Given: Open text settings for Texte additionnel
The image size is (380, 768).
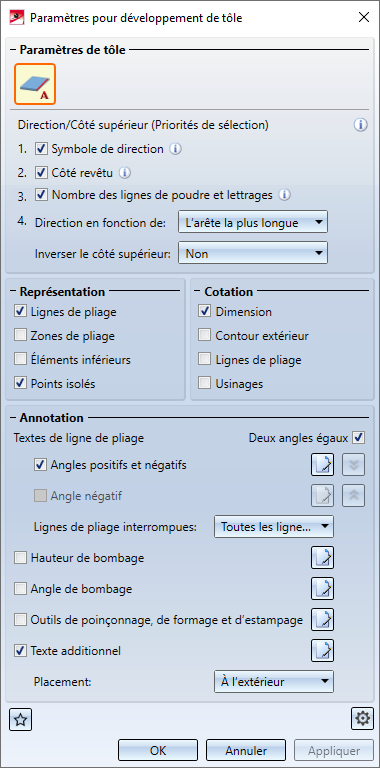Looking at the screenshot, I should pyautogui.click(x=323, y=651).
